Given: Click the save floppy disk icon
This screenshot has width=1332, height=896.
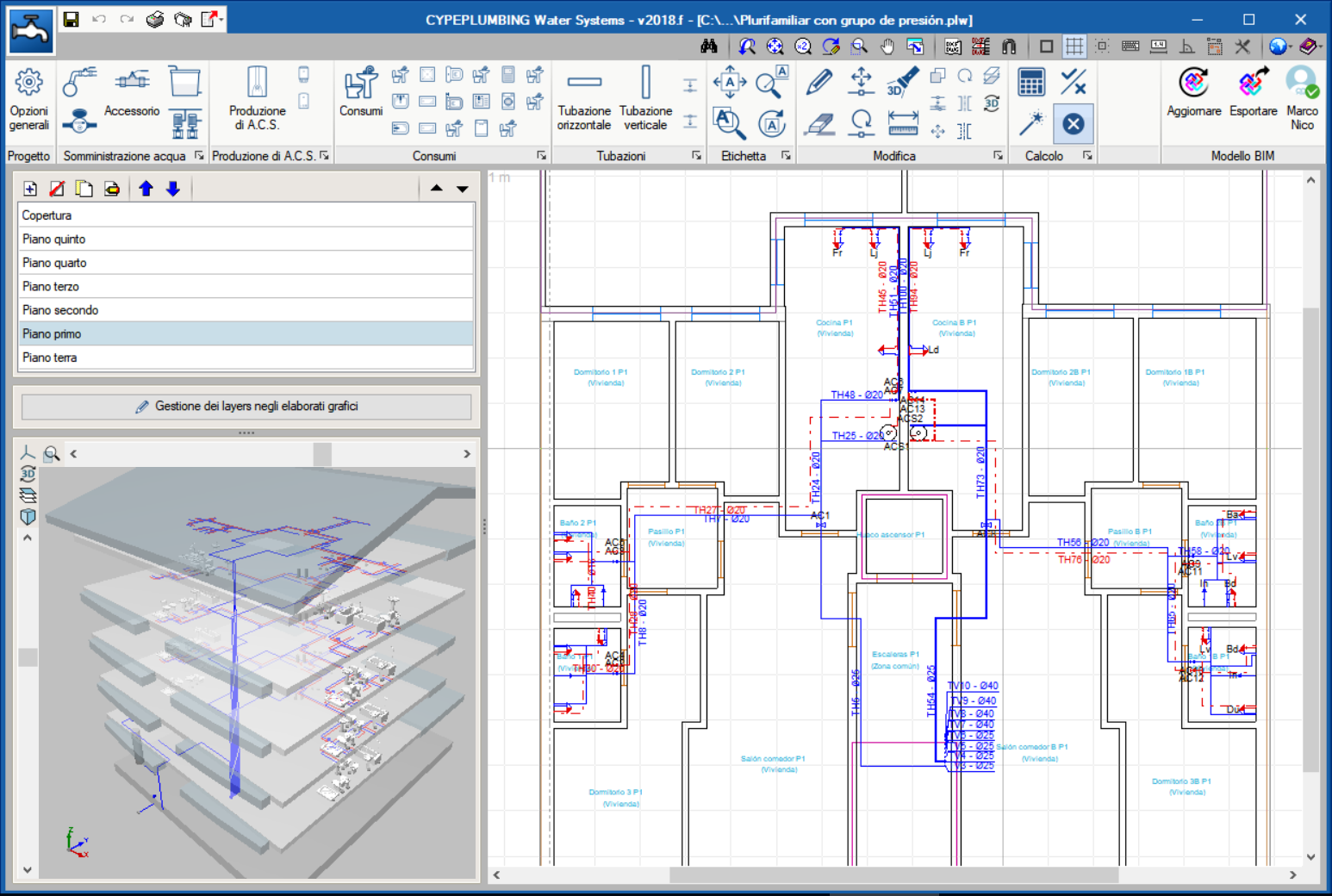Looking at the screenshot, I should 72,19.
